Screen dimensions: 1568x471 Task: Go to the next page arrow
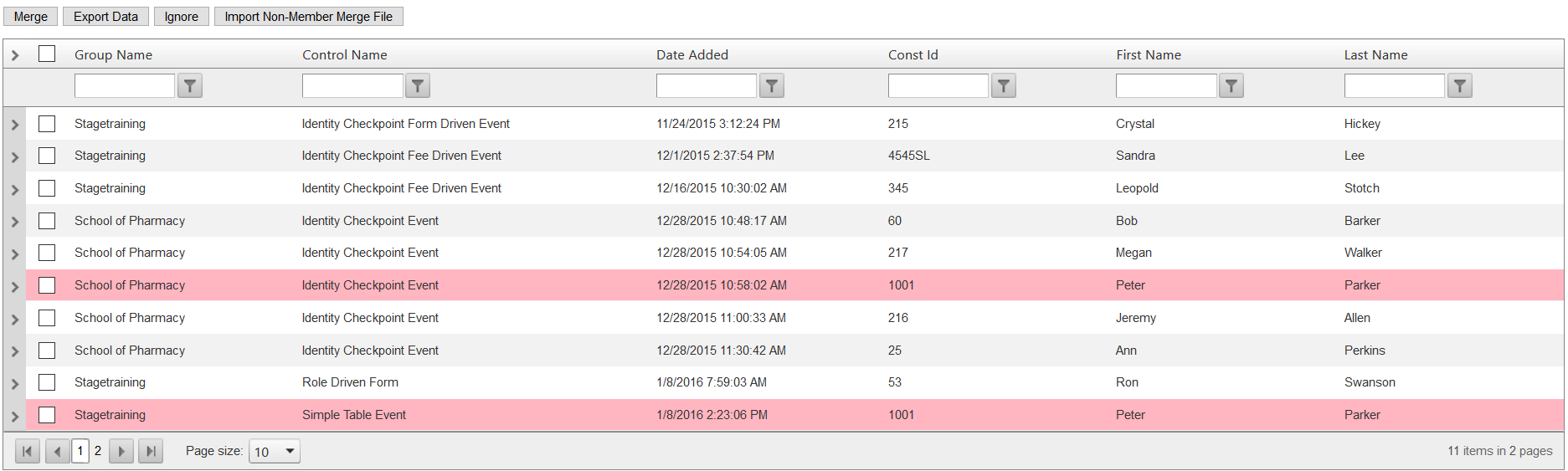coord(121,451)
